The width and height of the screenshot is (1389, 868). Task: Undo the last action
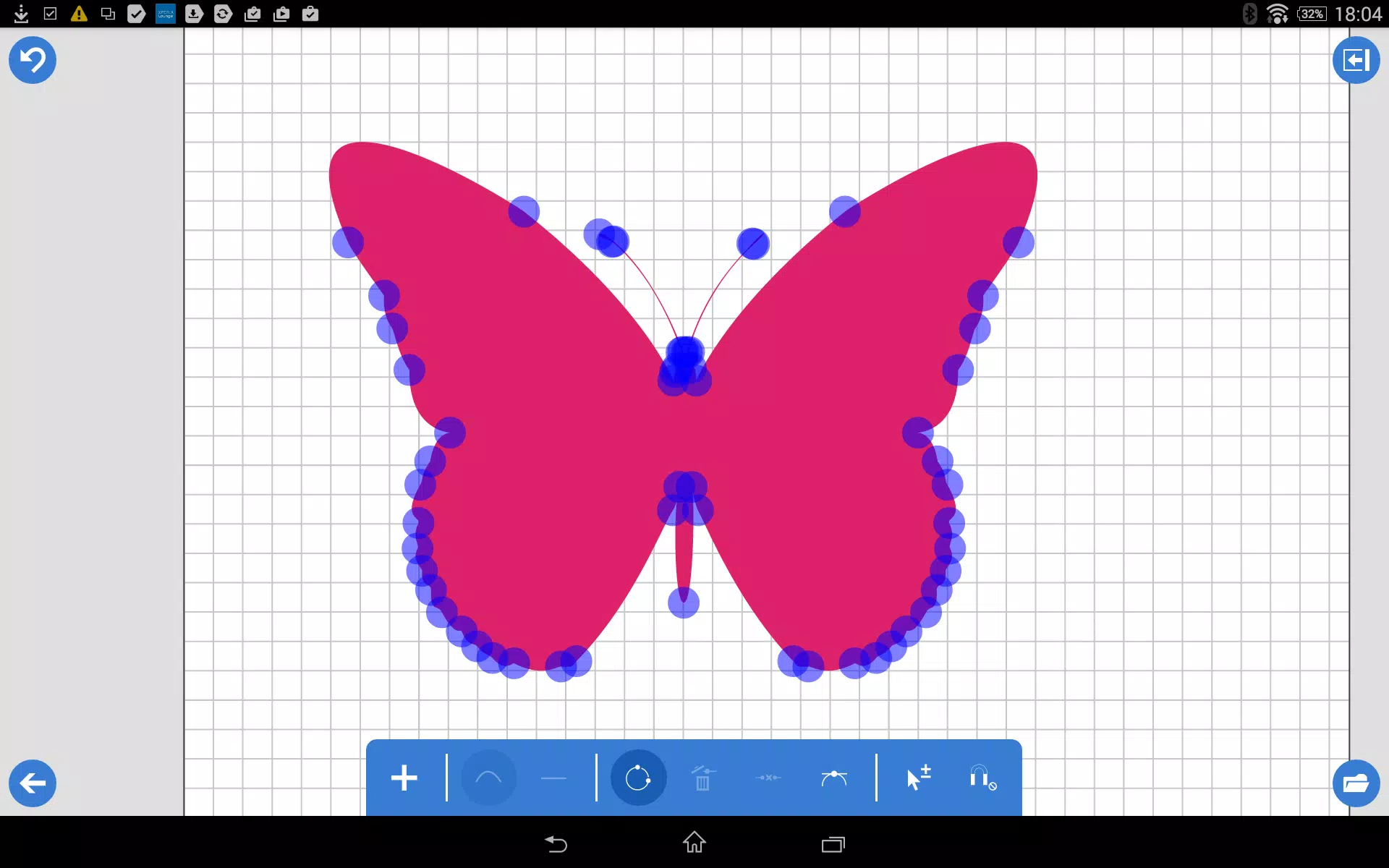coord(33,60)
